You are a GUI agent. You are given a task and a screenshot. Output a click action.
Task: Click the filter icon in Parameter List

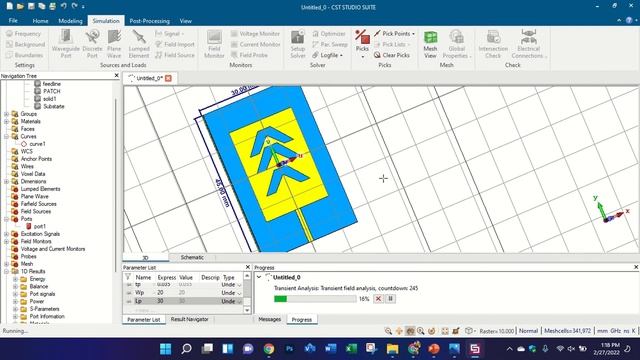(x=128, y=277)
